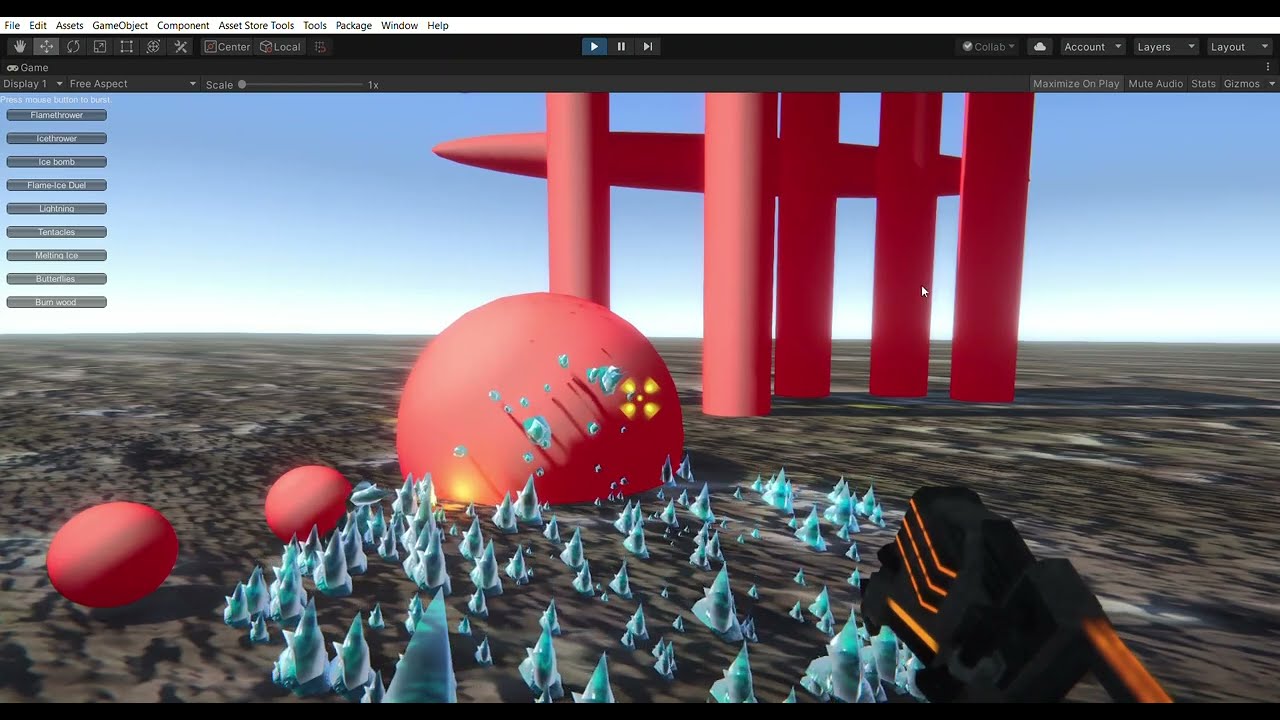Open the Layers dropdown
The height and width of the screenshot is (720, 1280).
click(x=1165, y=47)
